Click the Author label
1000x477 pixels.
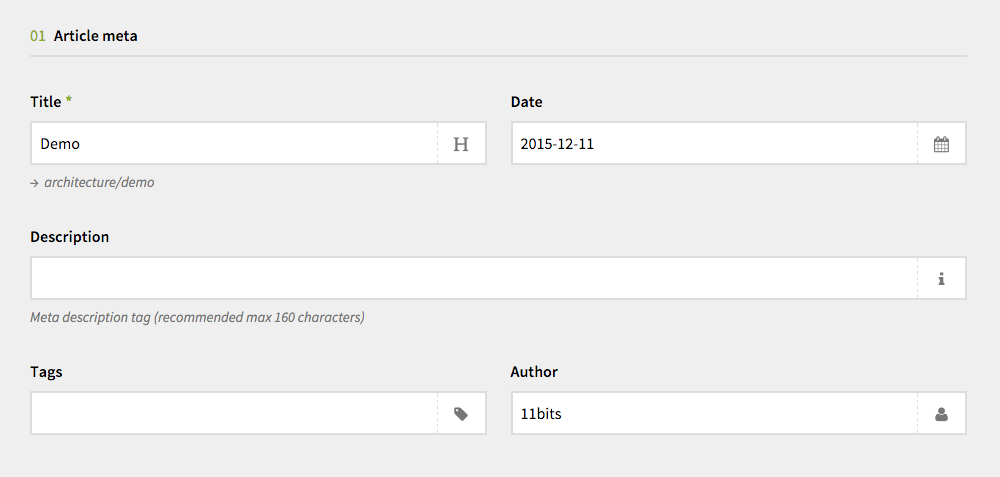click(x=534, y=372)
